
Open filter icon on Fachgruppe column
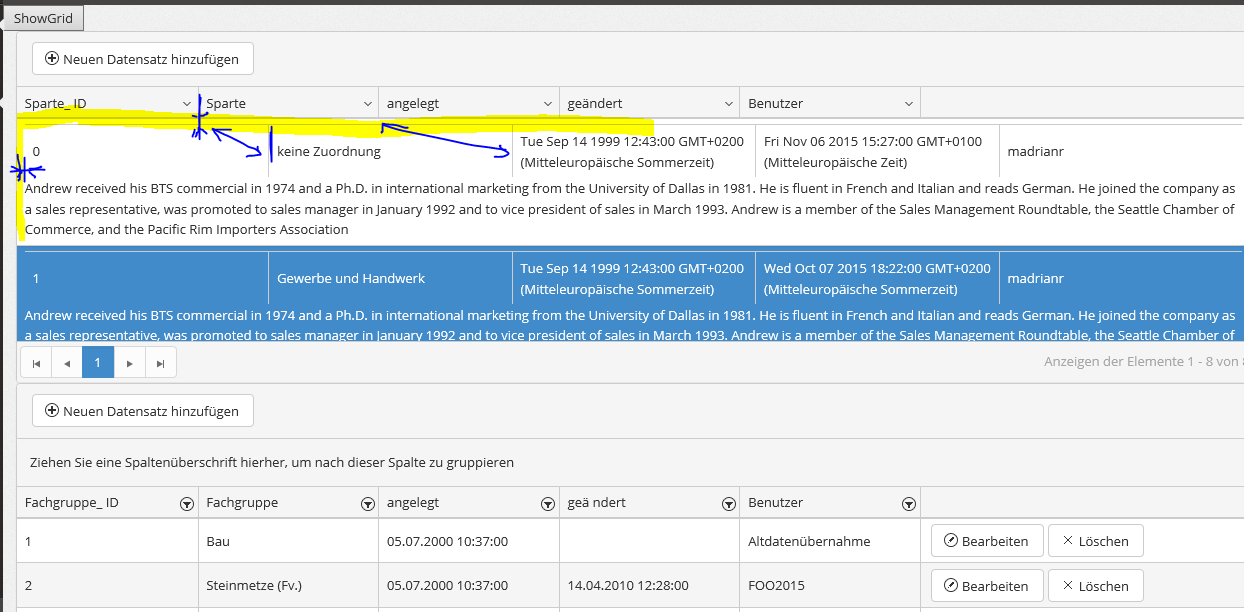click(x=367, y=504)
